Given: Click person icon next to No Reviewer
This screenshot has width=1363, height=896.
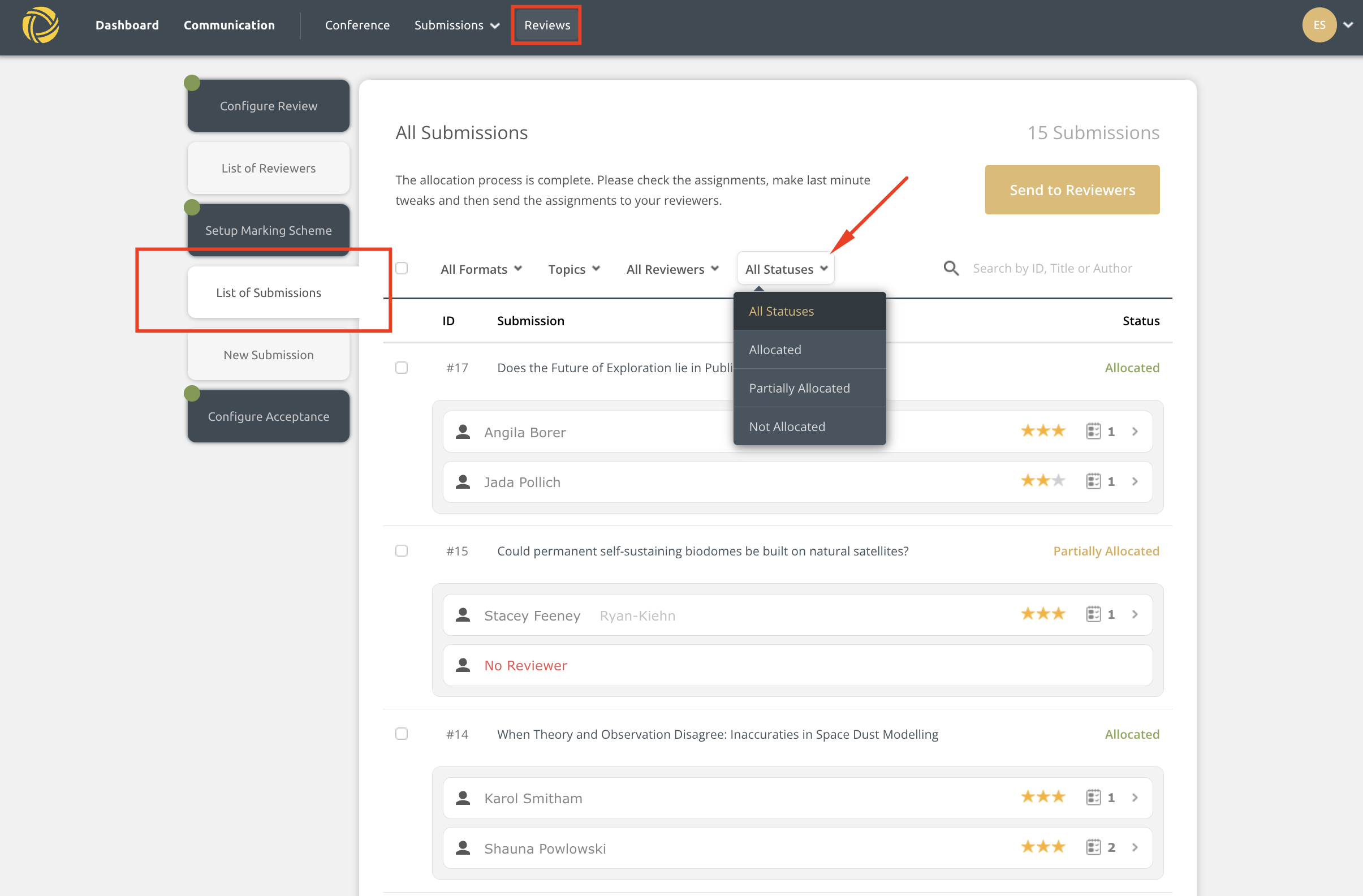Looking at the screenshot, I should point(463,665).
